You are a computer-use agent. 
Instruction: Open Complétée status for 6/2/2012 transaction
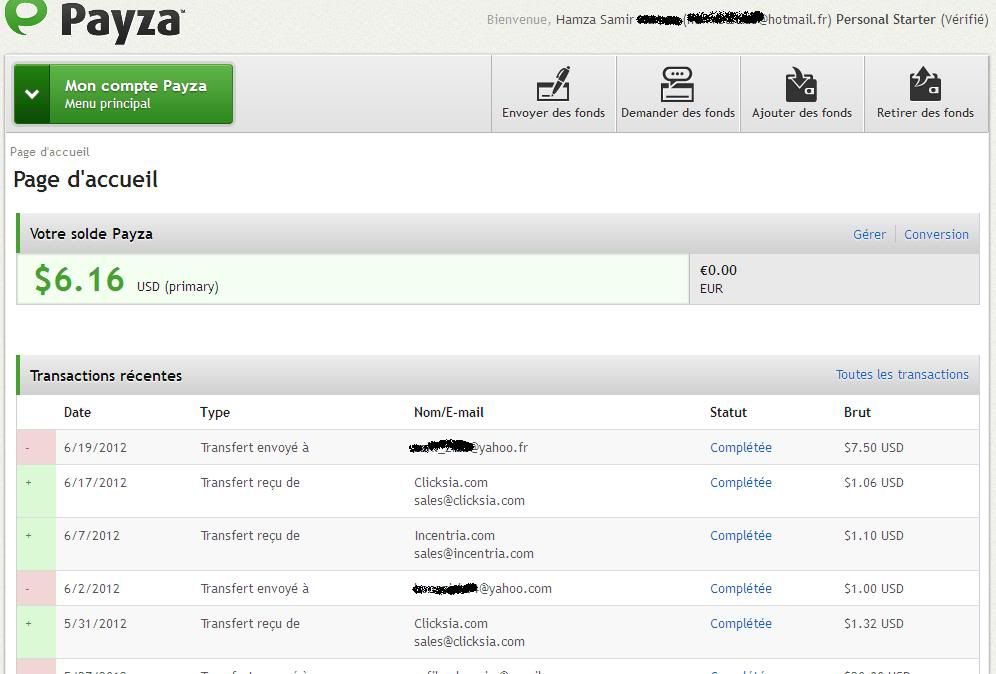[x=741, y=589]
